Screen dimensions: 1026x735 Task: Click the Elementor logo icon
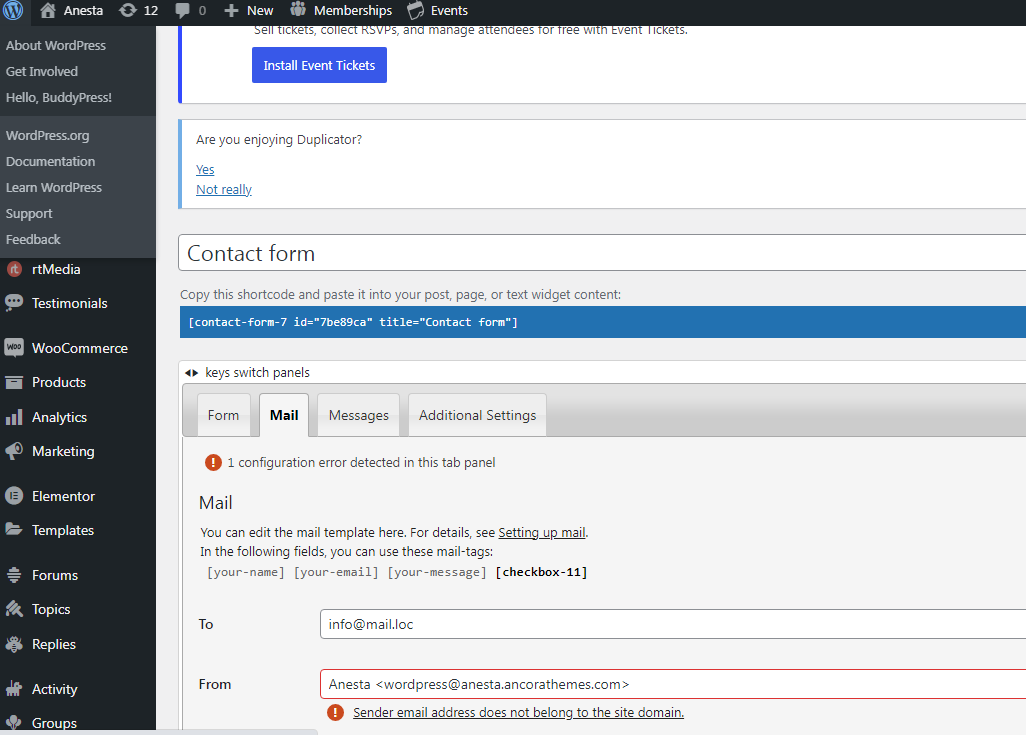coord(14,496)
